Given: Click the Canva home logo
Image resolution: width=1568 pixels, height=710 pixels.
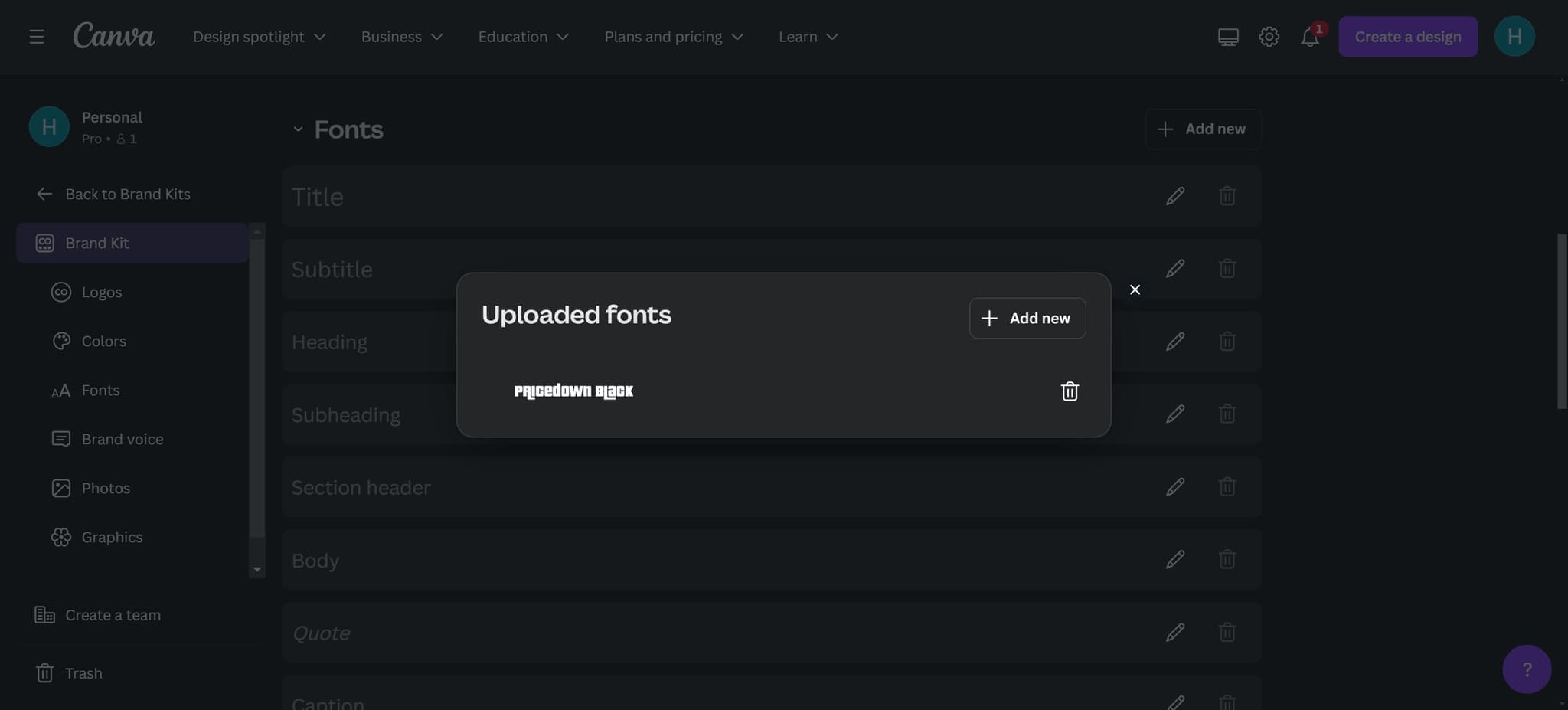Looking at the screenshot, I should (x=114, y=36).
